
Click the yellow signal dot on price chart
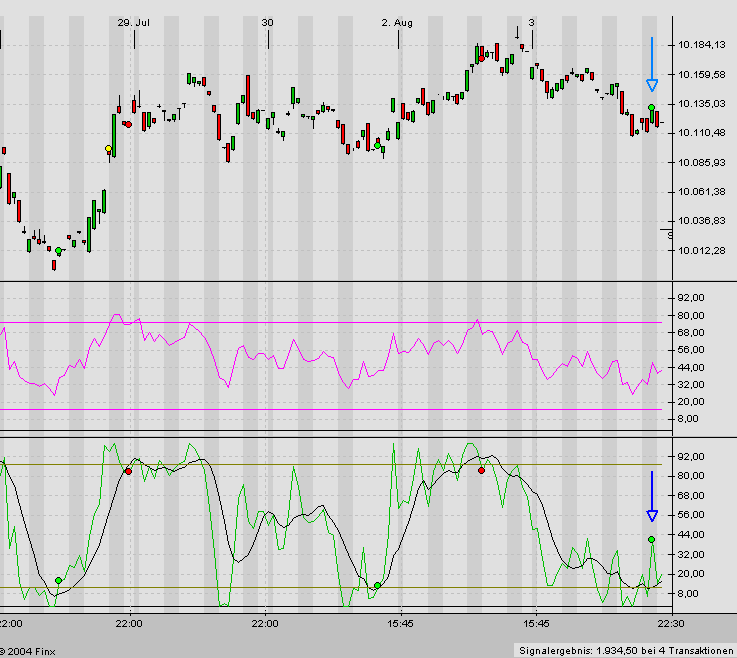[109, 149]
